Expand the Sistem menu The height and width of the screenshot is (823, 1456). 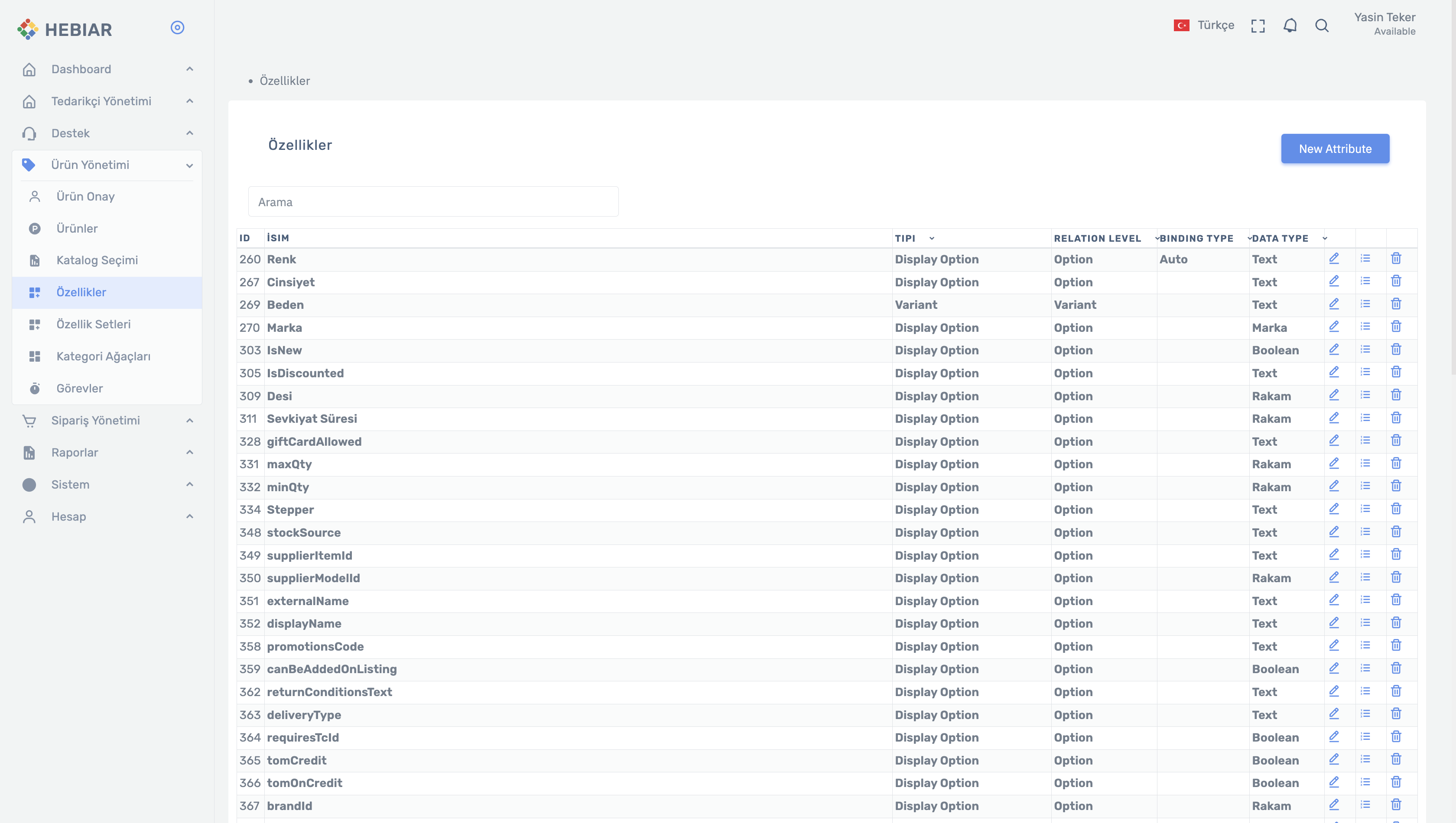pos(107,485)
